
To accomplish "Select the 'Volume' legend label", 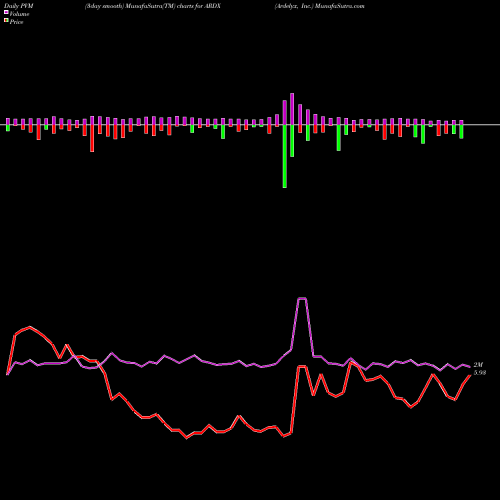I will 19,14.
